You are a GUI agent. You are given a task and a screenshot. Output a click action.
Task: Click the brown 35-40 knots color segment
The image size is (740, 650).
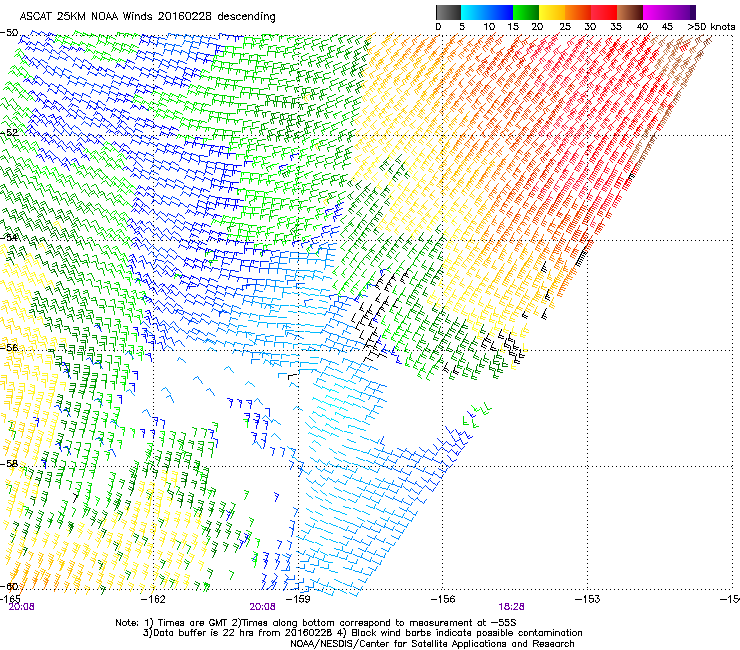630,12
